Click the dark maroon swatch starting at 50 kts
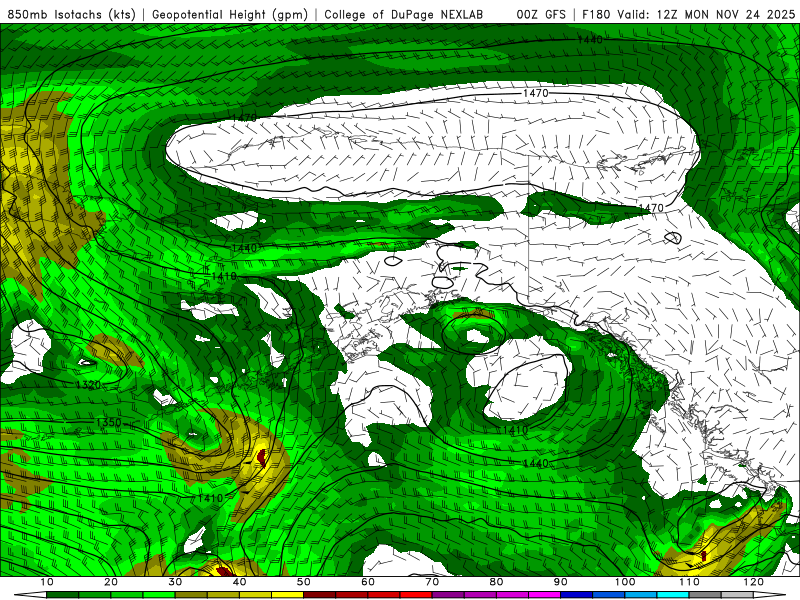This screenshot has height=600, width=800. [319, 595]
